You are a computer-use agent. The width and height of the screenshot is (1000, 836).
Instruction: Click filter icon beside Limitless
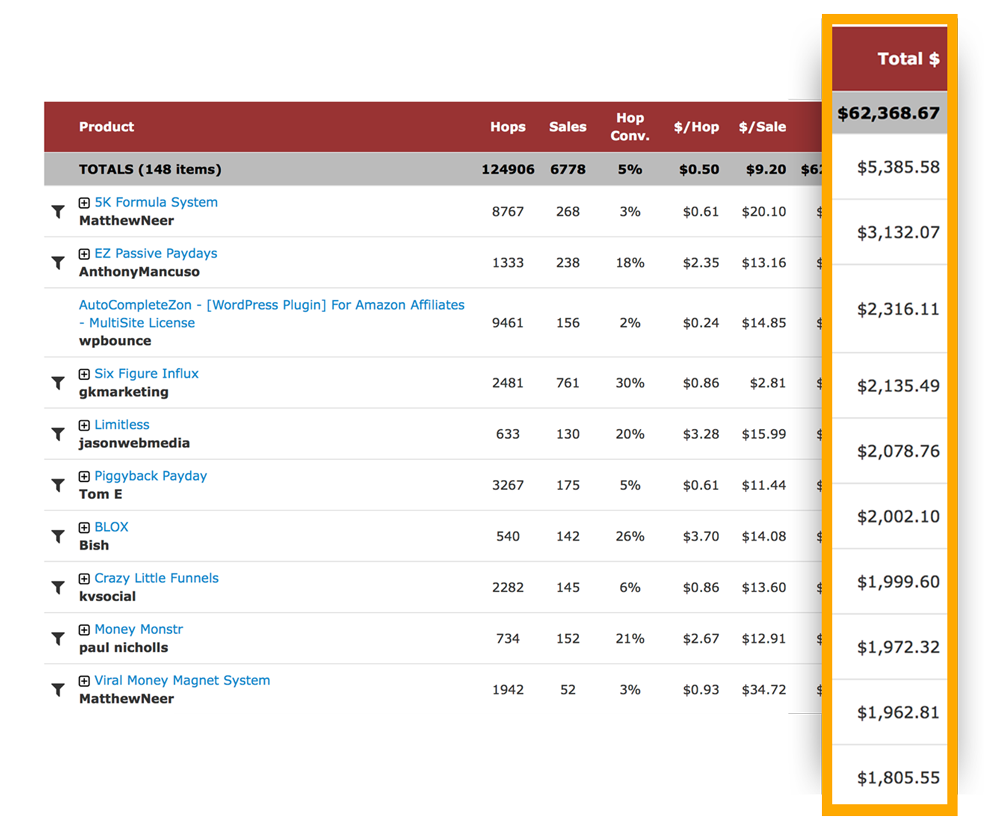(x=58, y=434)
